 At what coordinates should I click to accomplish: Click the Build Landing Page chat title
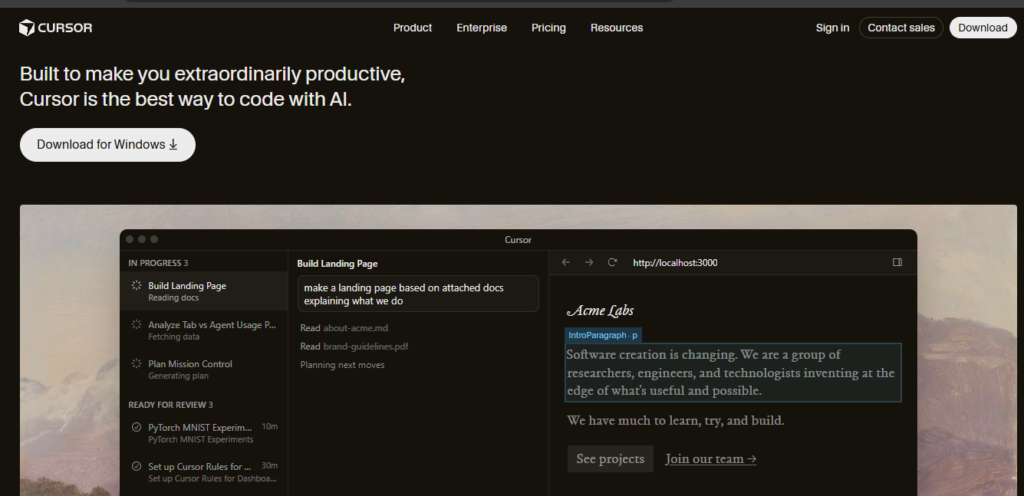(x=337, y=264)
